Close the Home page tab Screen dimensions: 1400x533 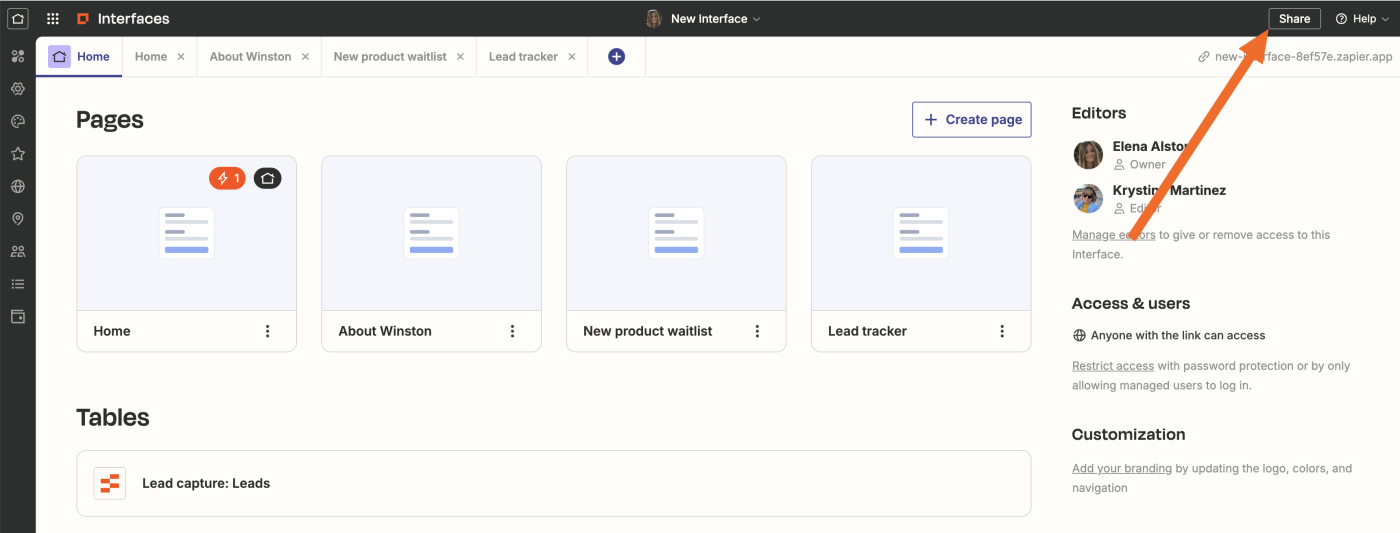pos(181,57)
